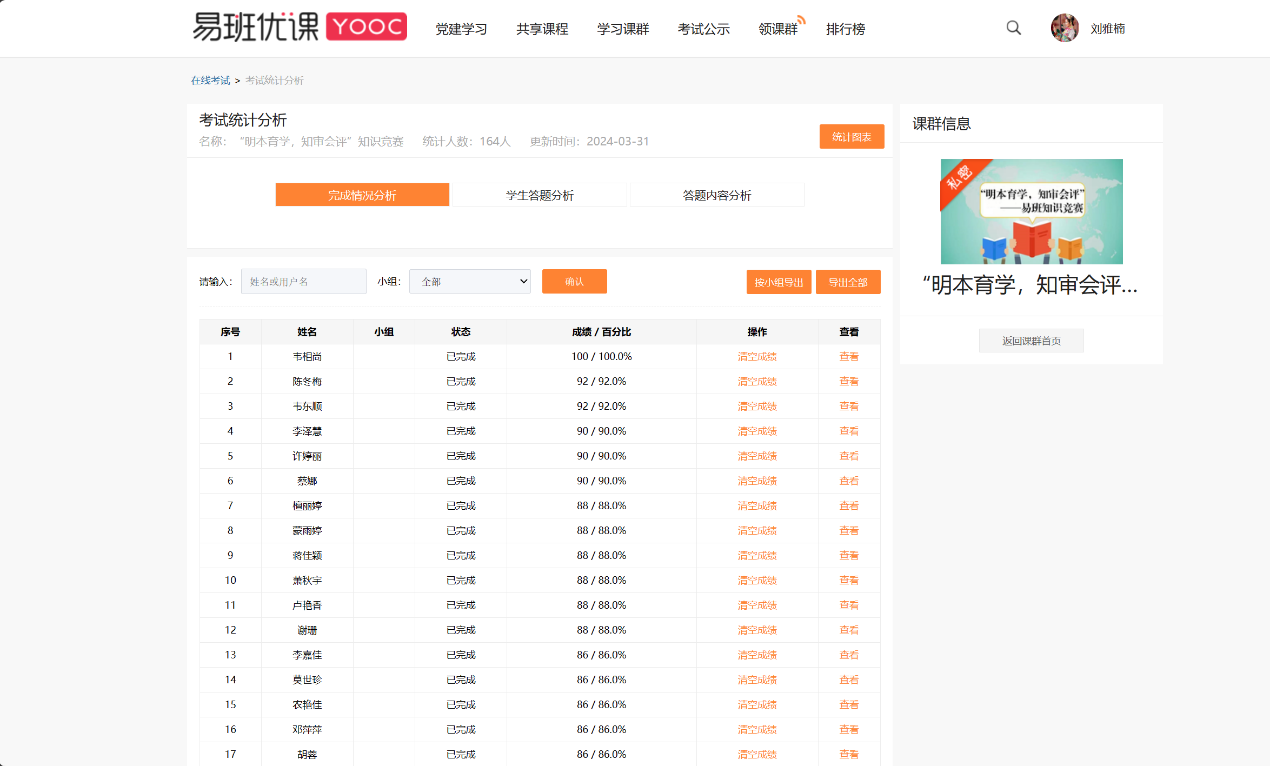
Task: Open 学习课群 navigation item
Action: pyautogui.click(x=623, y=29)
